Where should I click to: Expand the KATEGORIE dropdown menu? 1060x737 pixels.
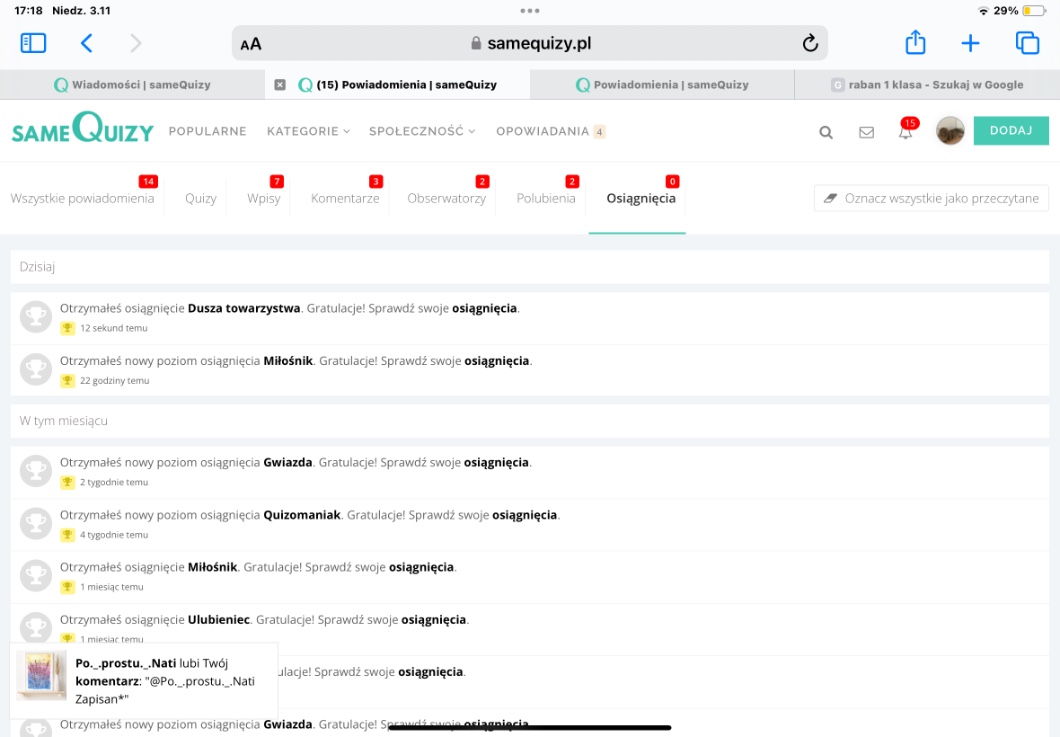pyautogui.click(x=308, y=131)
